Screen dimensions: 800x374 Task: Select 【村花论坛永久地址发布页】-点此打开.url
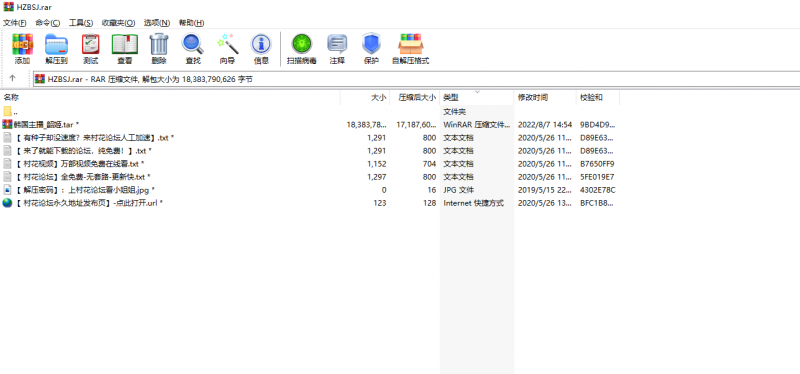(x=88, y=203)
